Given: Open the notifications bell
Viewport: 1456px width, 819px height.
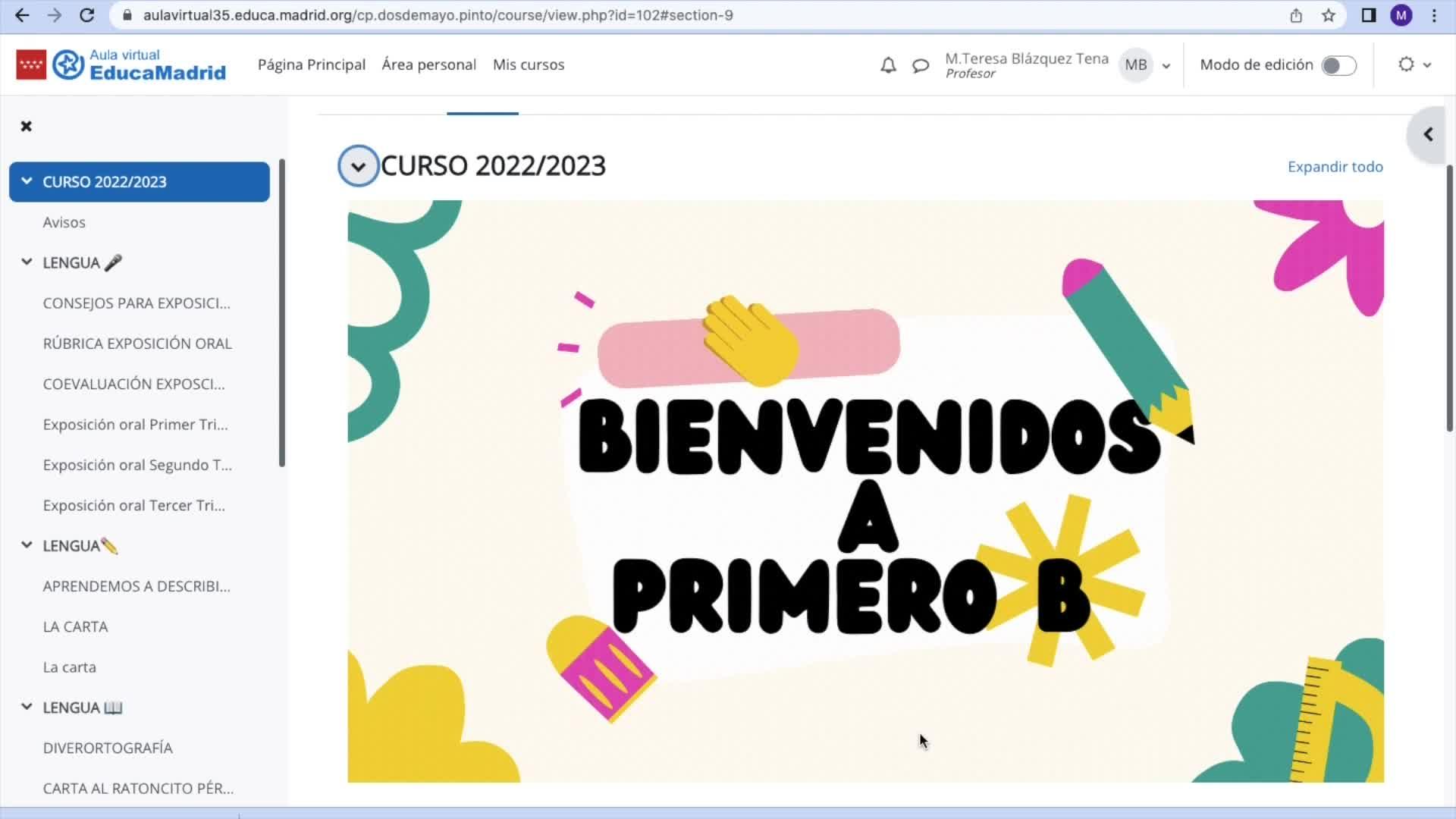Looking at the screenshot, I should pos(888,65).
